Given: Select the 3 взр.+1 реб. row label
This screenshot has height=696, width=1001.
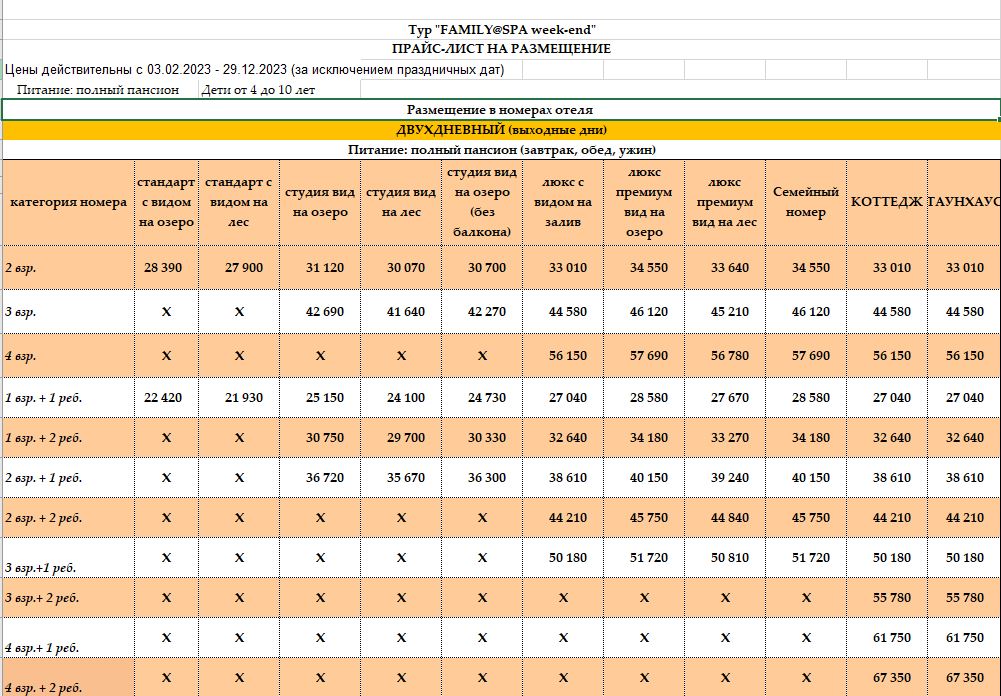Looking at the screenshot, I should (x=68, y=558).
